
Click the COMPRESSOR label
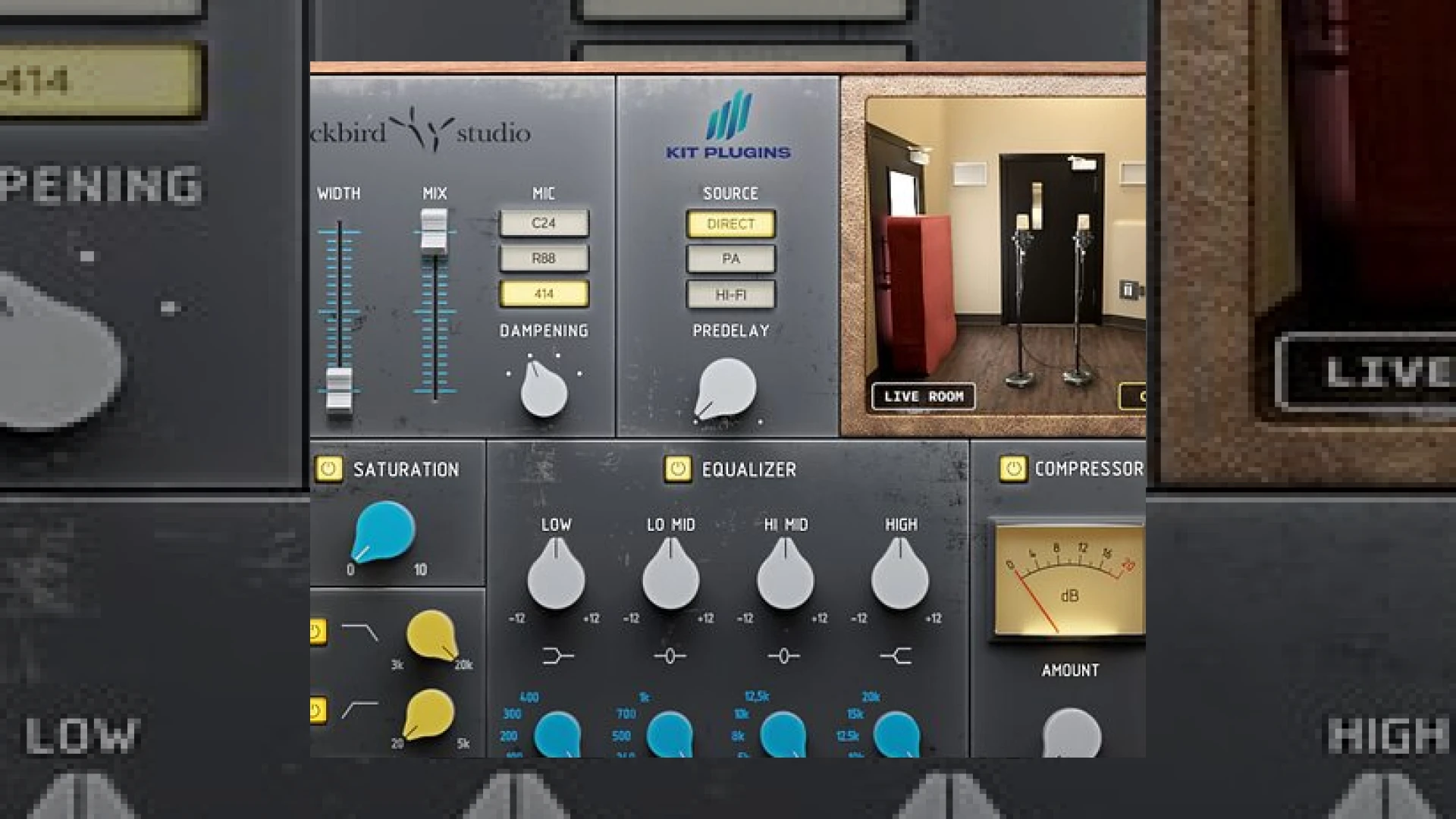tap(1090, 469)
